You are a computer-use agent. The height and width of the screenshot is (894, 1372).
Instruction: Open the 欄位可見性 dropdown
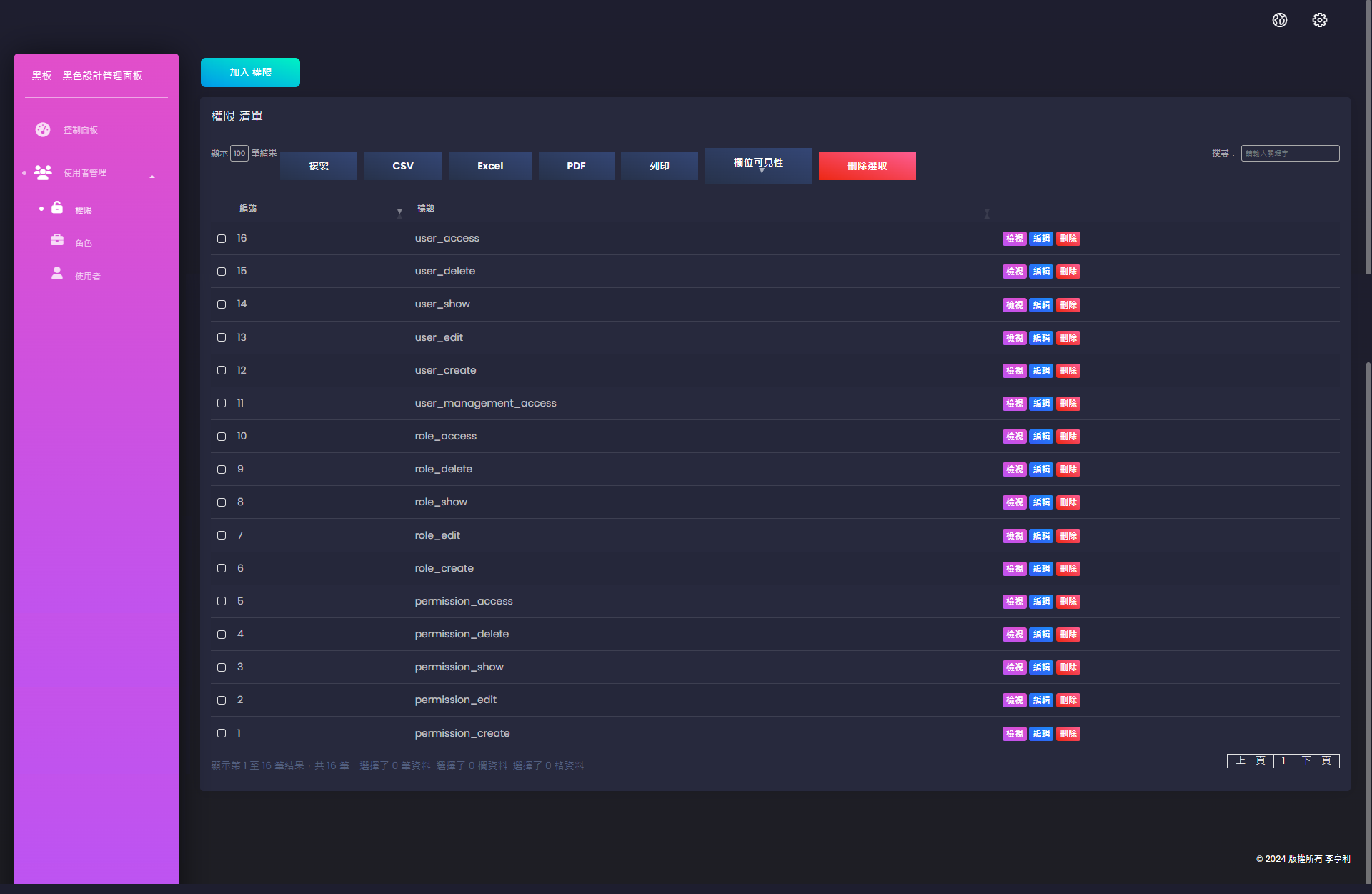[757, 165]
